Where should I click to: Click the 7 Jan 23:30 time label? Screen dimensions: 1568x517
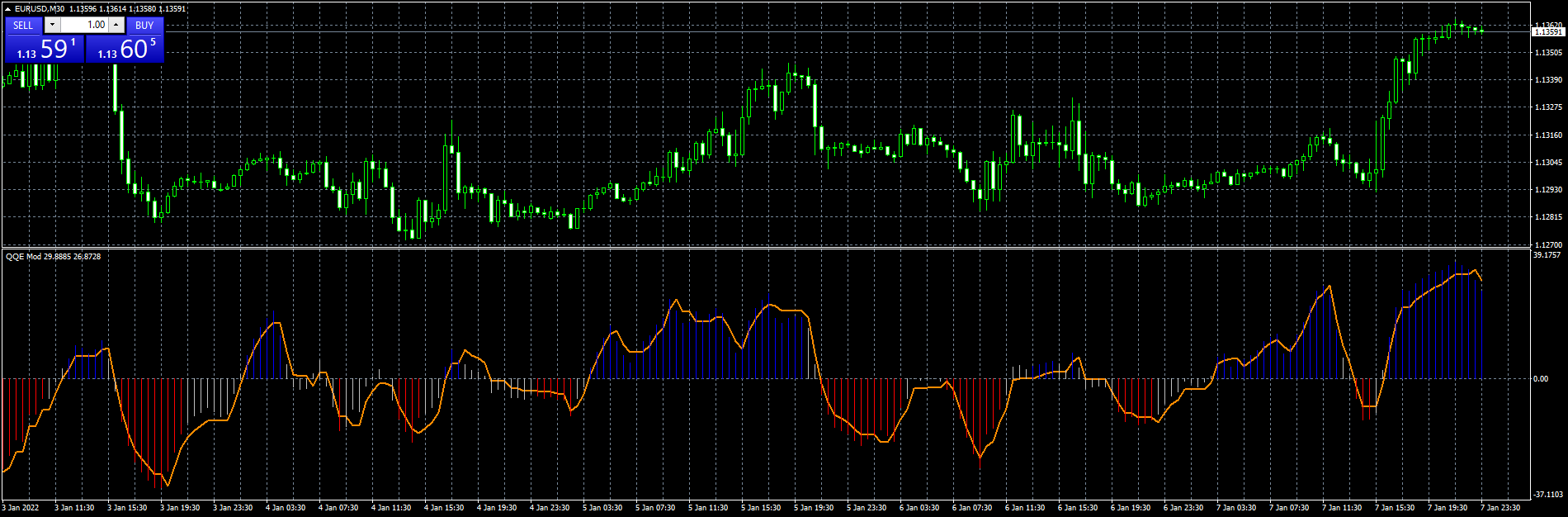tap(1501, 508)
